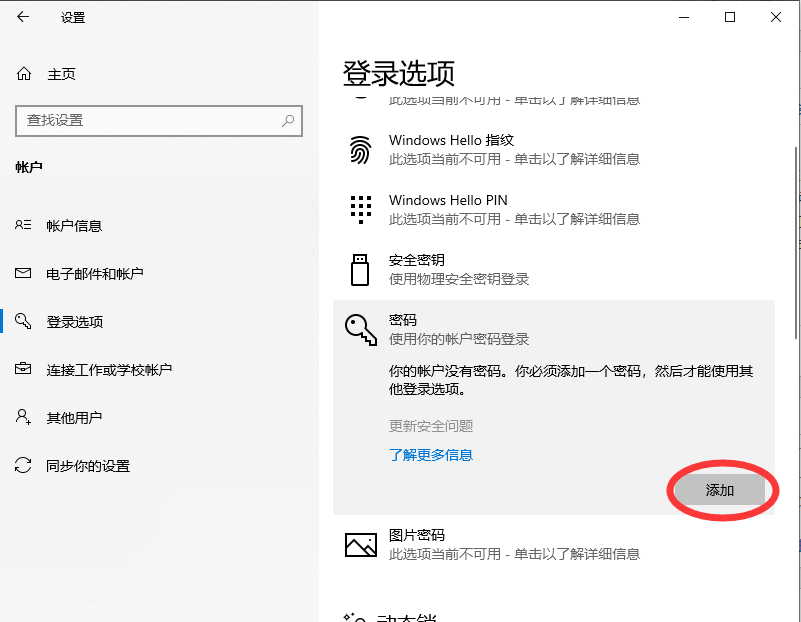Click the vertical scrollbar of the settings pane
Image resolution: width=801 pixels, height=622 pixels.
tap(796, 243)
